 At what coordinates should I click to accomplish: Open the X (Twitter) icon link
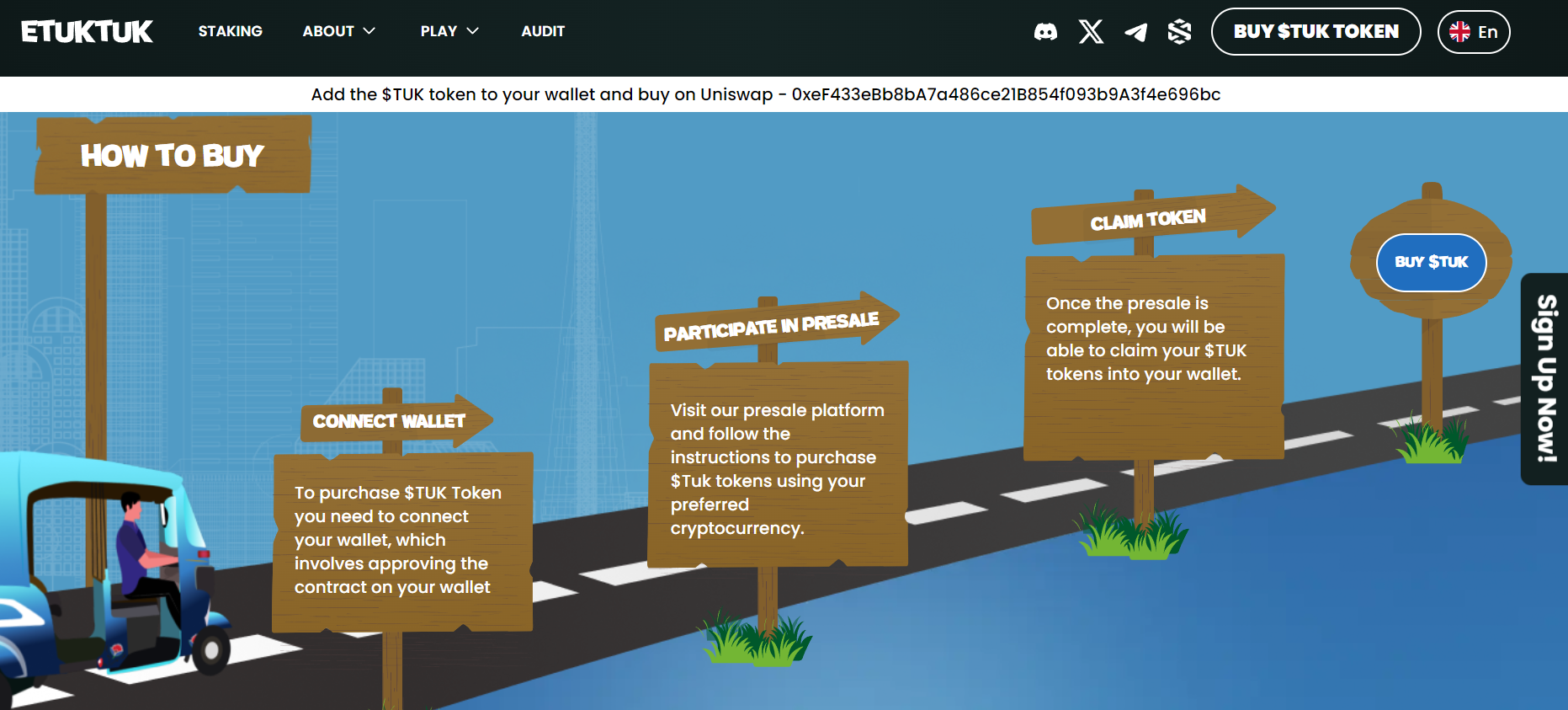[x=1091, y=32]
